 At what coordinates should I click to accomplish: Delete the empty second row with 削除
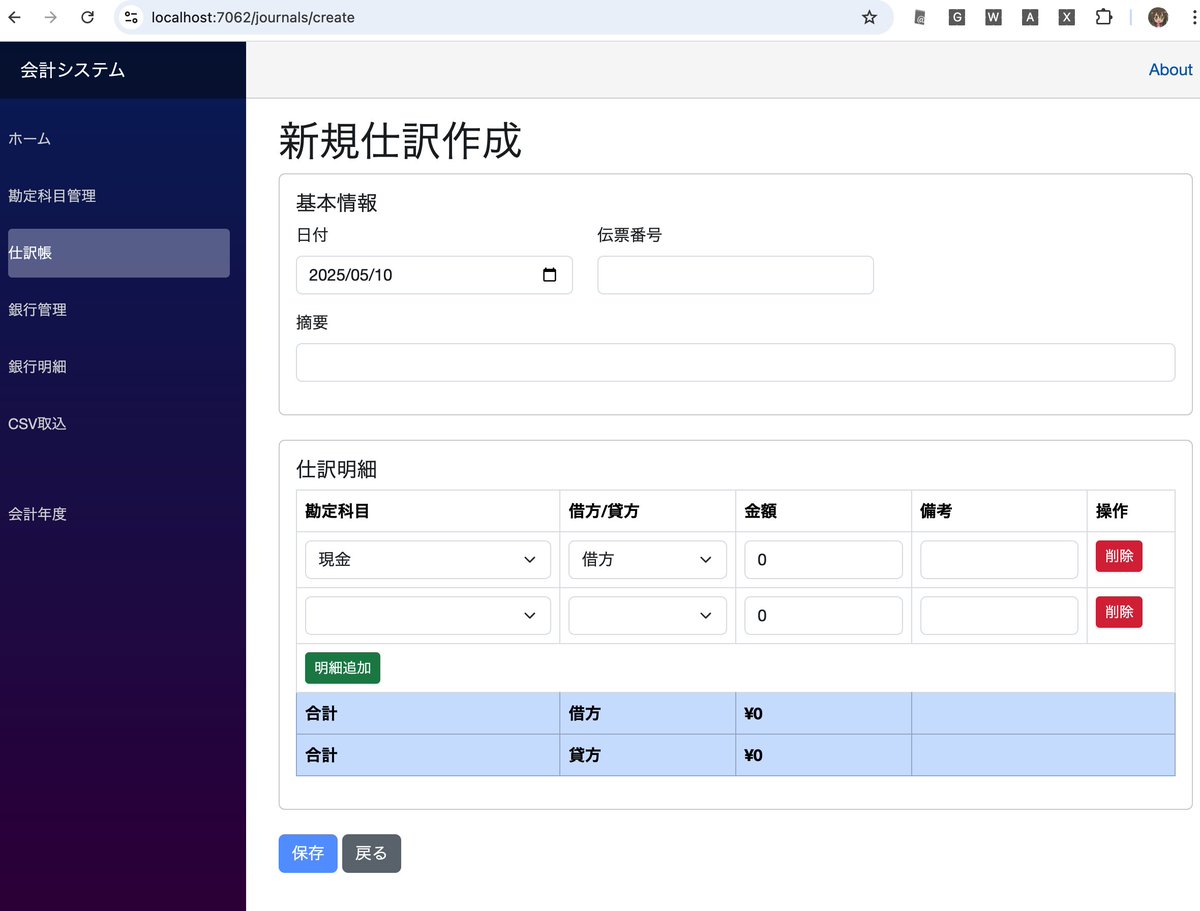tap(1119, 612)
